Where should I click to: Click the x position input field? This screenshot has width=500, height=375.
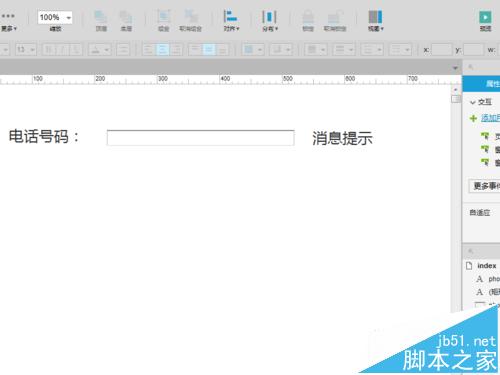tap(442, 50)
